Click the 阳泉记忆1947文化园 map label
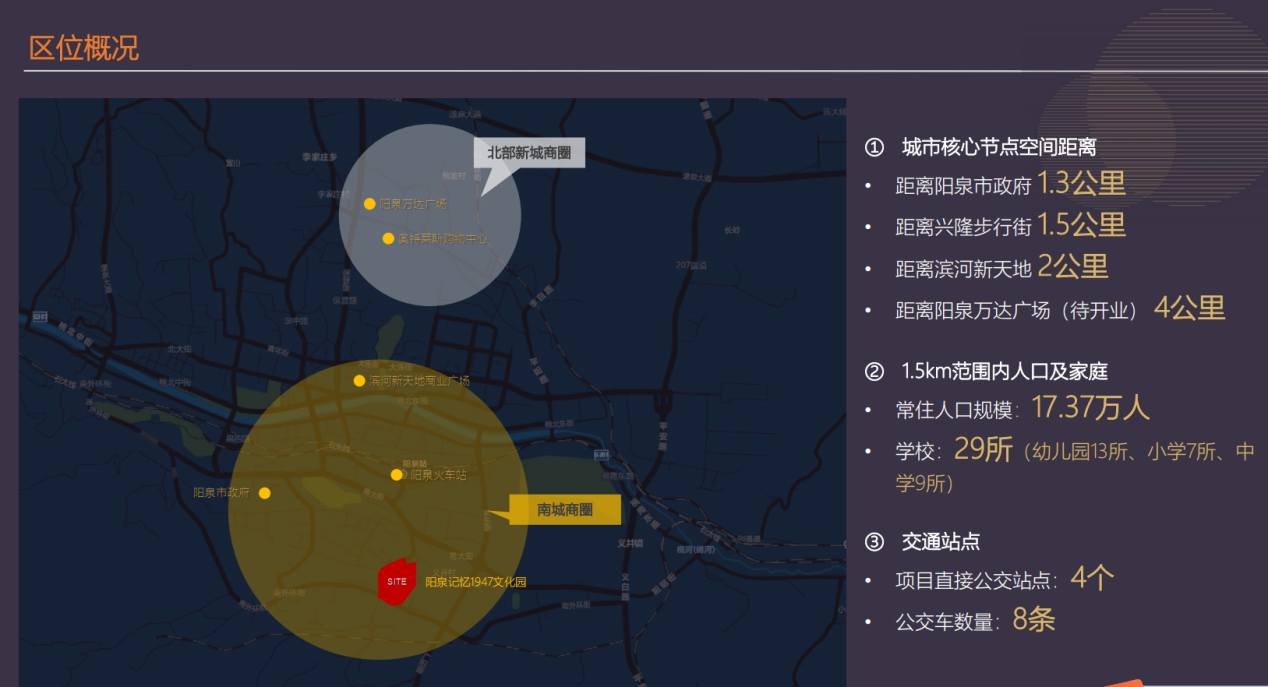The width and height of the screenshot is (1268, 687). coord(475,582)
